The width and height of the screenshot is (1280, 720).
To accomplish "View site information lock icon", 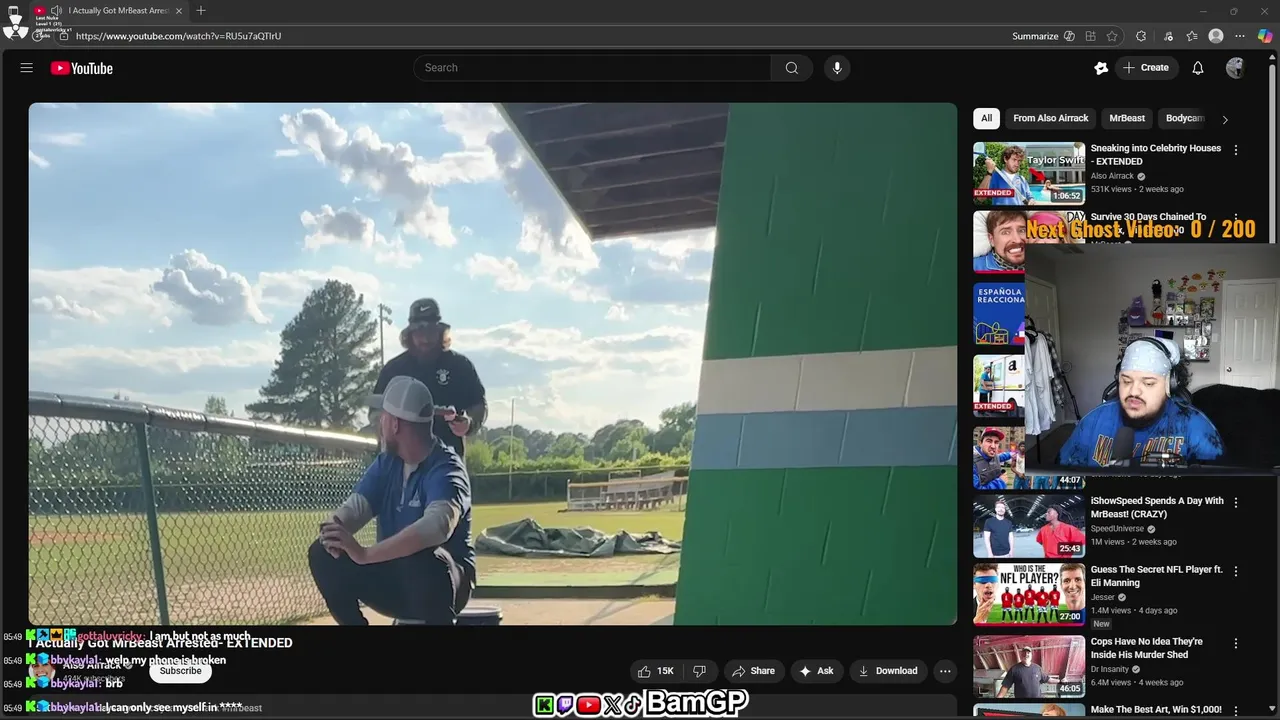I will [x=63, y=36].
